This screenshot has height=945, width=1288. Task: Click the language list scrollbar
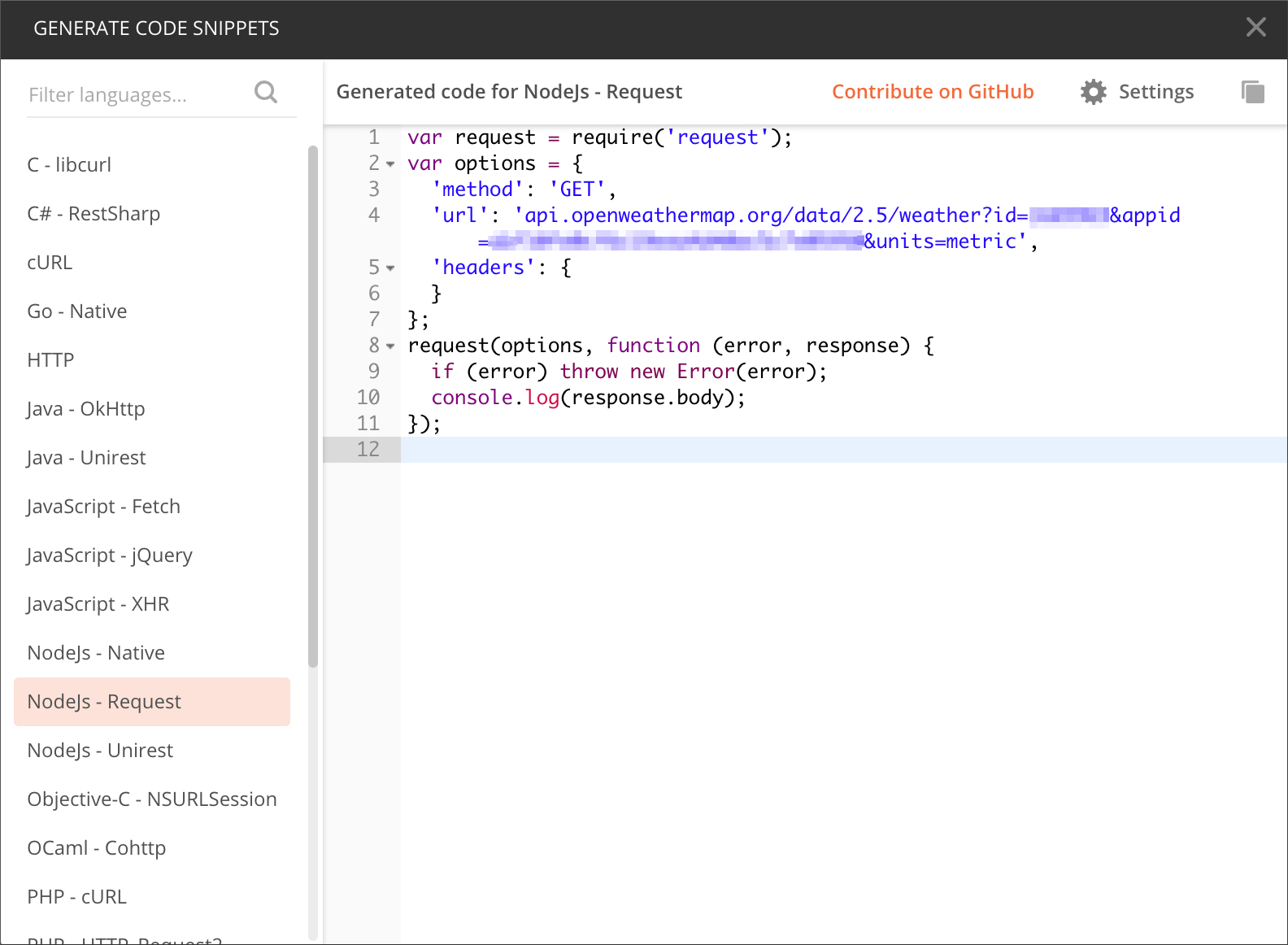pyautogui.click(x=313, y=407)
